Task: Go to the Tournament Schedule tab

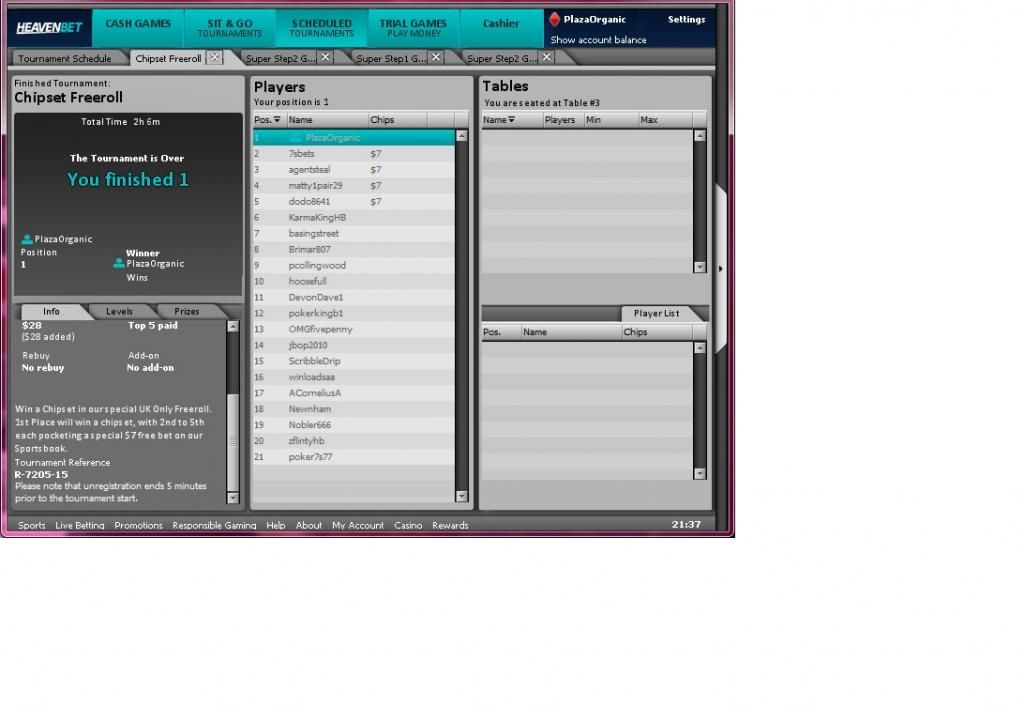Action: coord(65,59)
